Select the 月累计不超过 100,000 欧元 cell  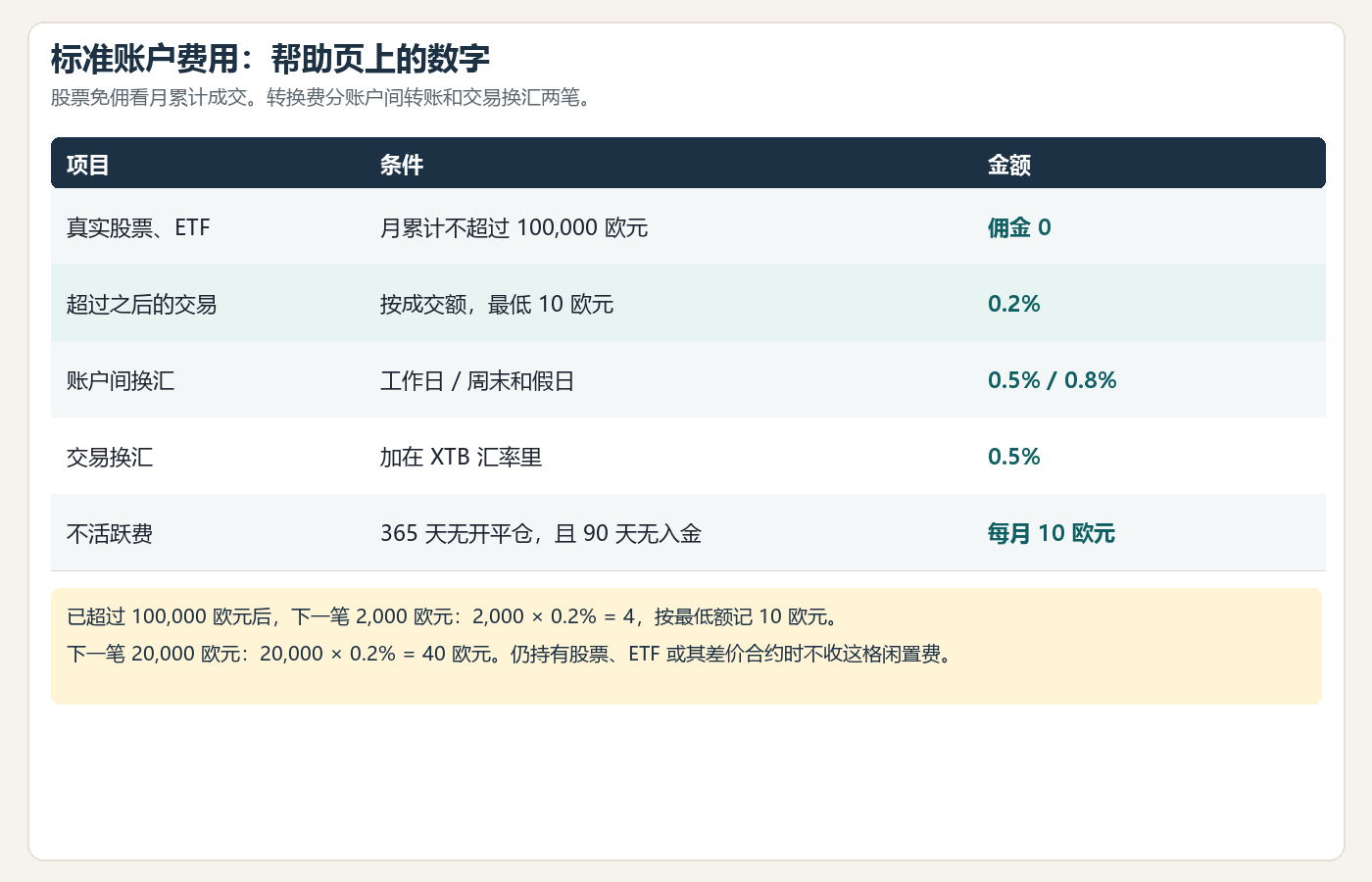click(x=514, y=227)
